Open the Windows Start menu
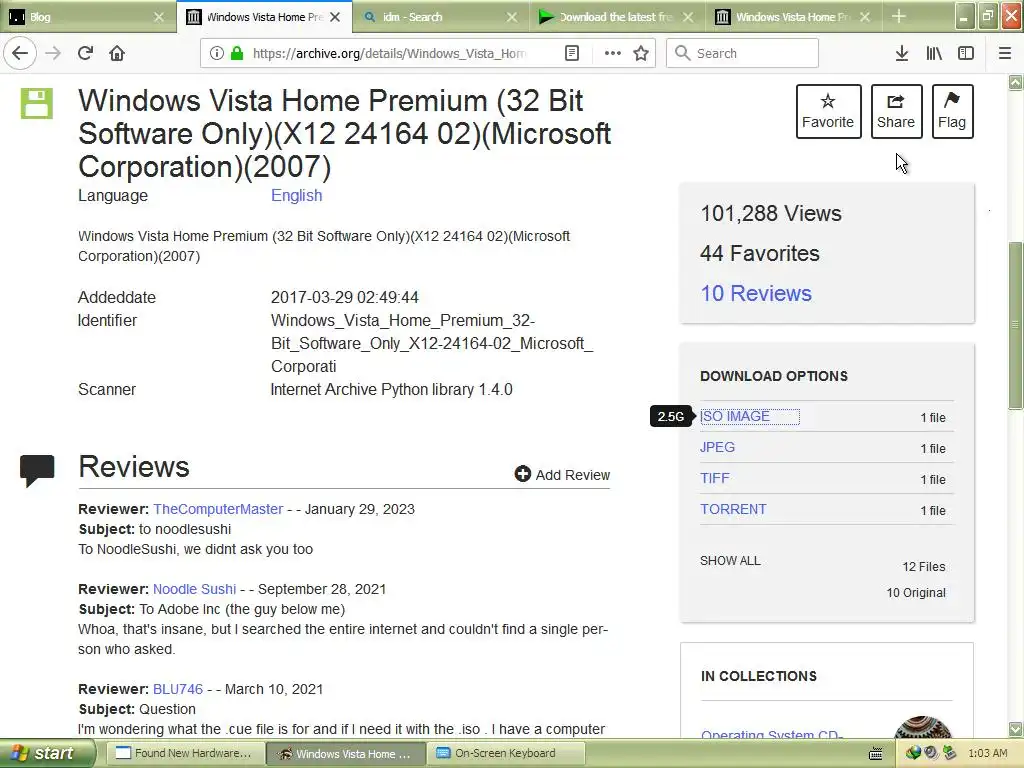1024x768 pixels. coord(48,753)
